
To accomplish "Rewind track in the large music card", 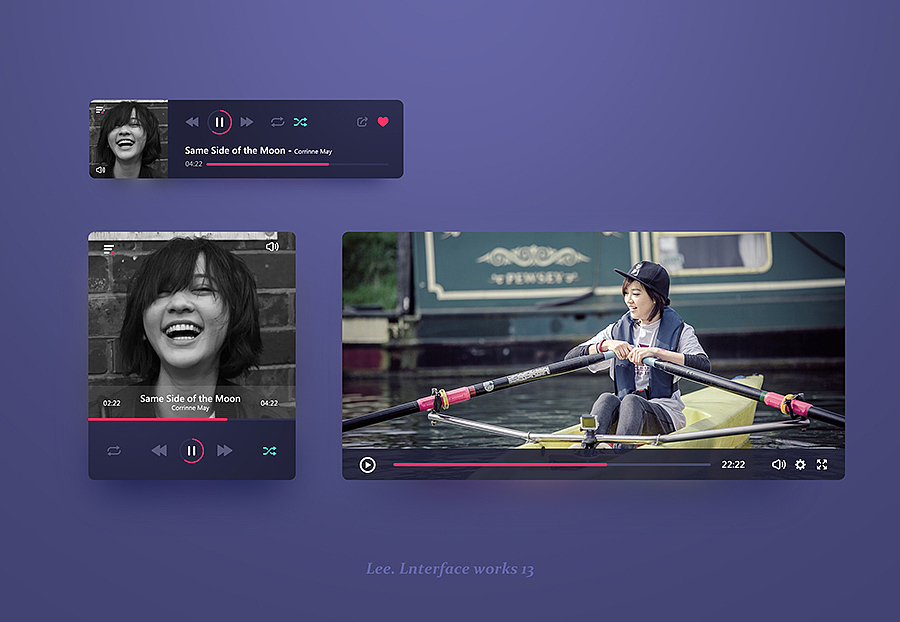I will [159, 451].
